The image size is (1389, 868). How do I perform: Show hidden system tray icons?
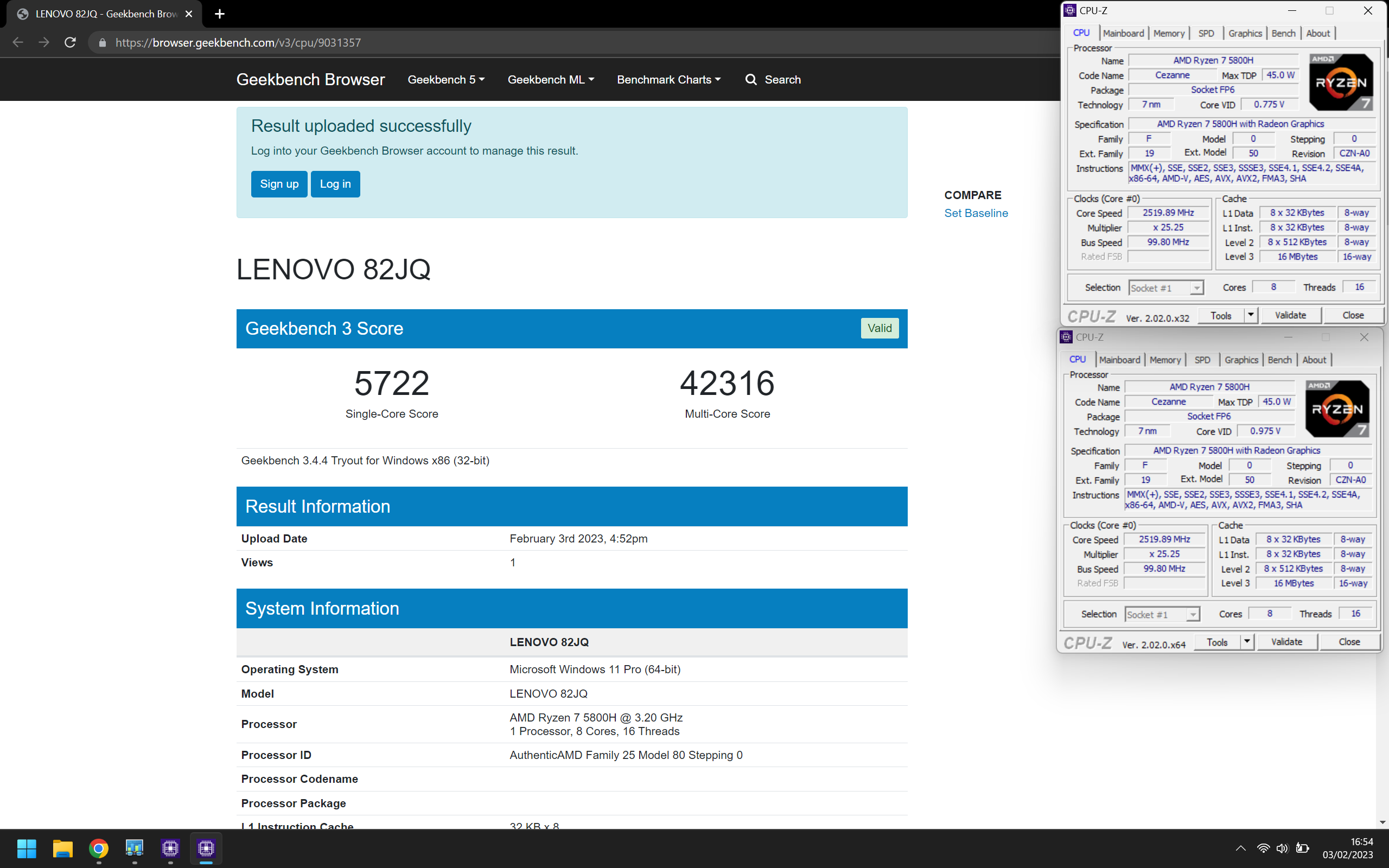pos(1240,848)
